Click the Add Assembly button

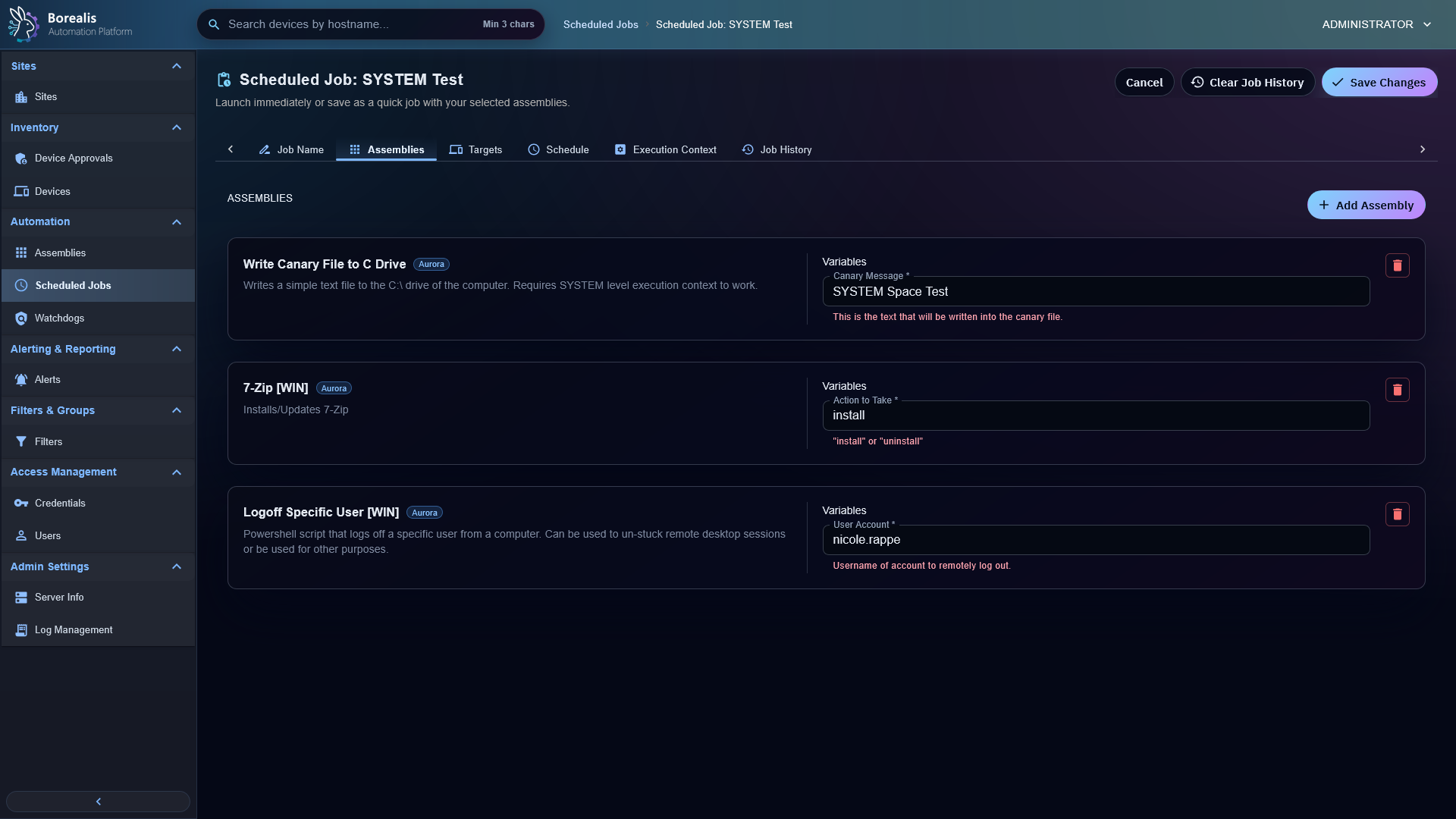1366,205
